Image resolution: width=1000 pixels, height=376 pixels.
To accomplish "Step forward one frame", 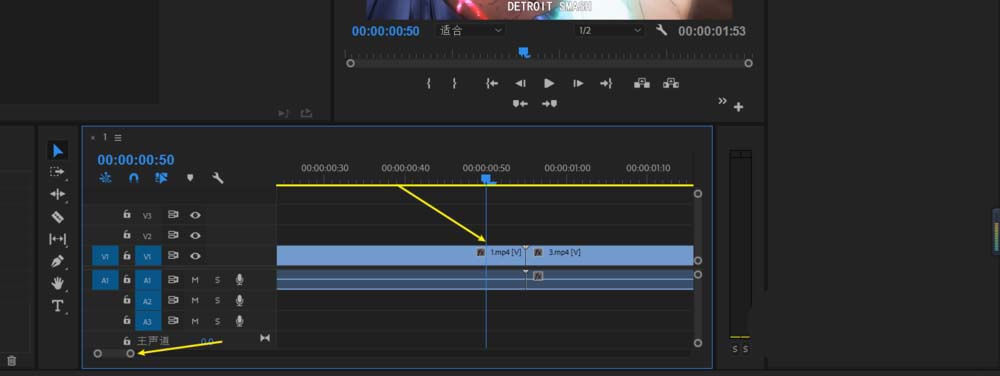I will tap(578, 83).
